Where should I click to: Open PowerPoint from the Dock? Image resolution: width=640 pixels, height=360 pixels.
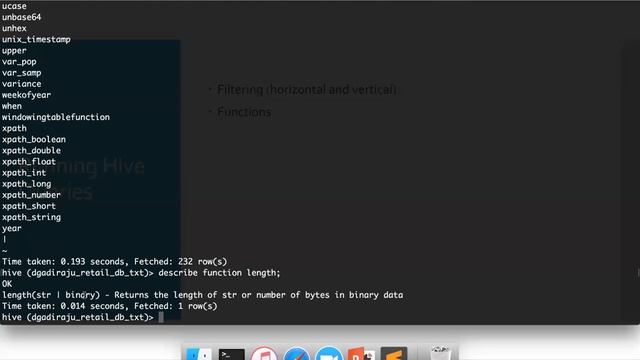(361, 354)
